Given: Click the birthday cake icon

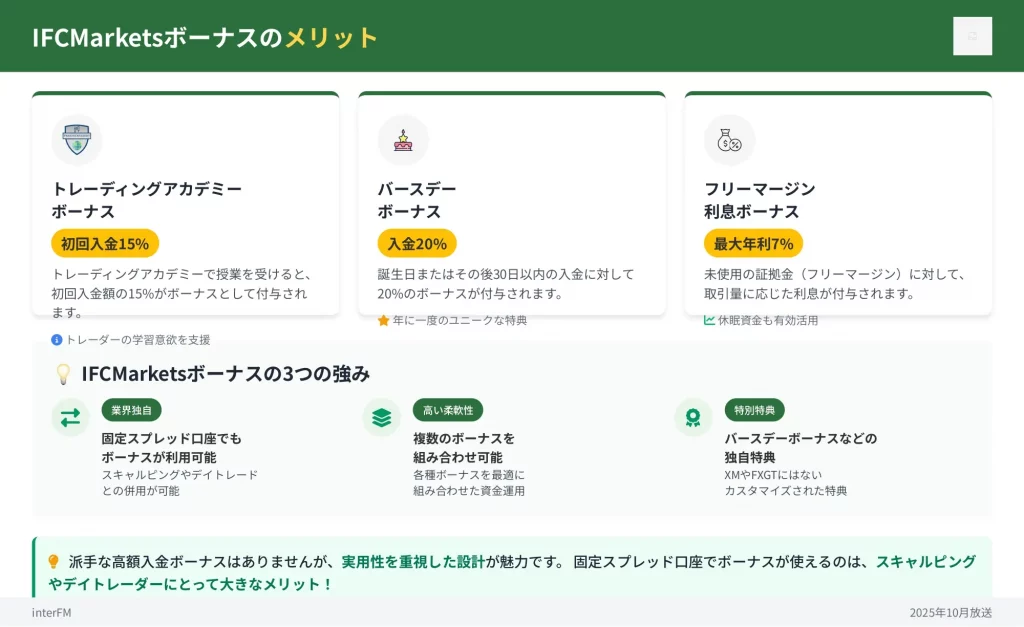Looking at the screenshot, I should click(403, 140).
